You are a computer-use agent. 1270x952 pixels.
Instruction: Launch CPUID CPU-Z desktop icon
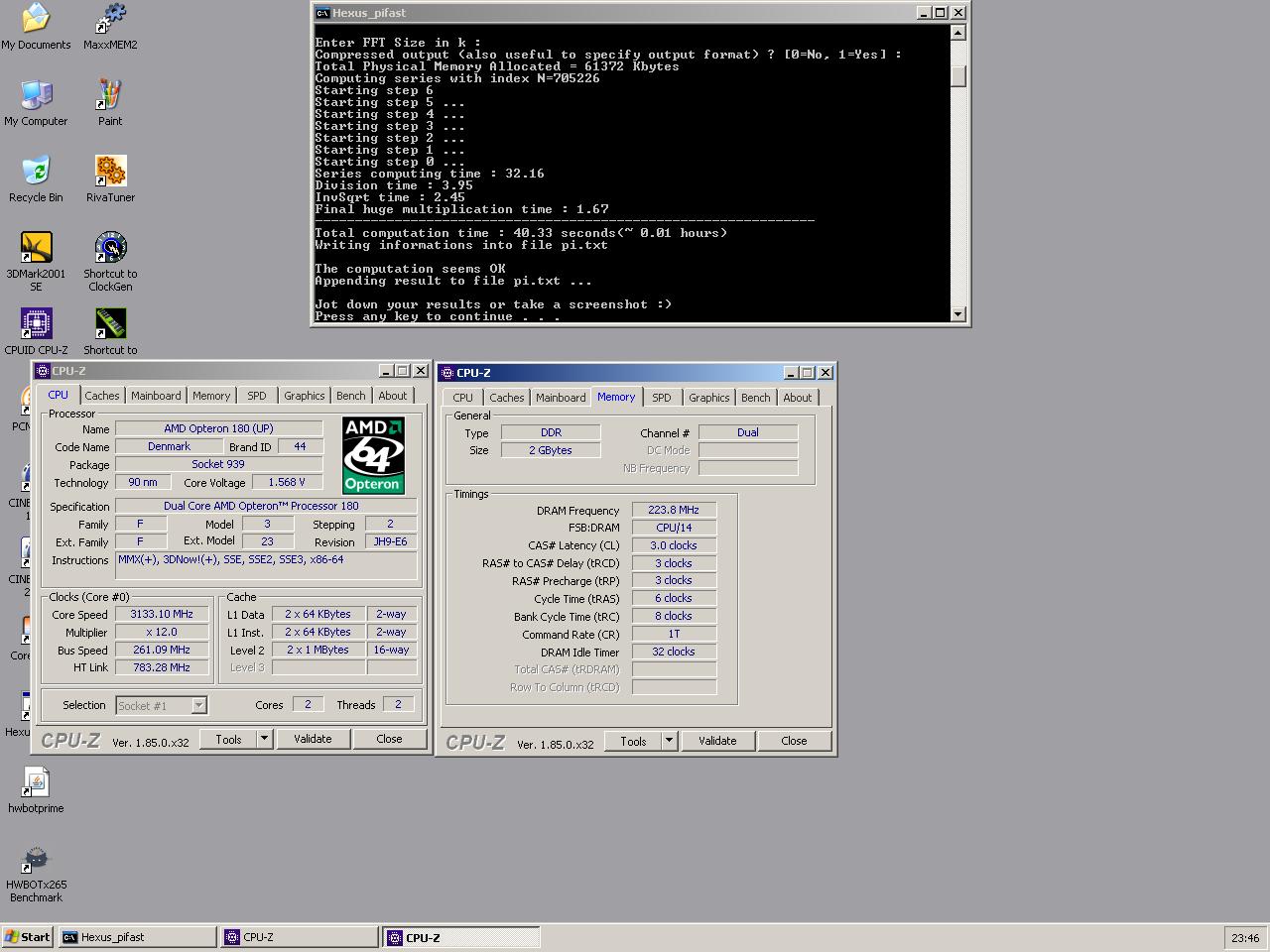tap(36, 331)
